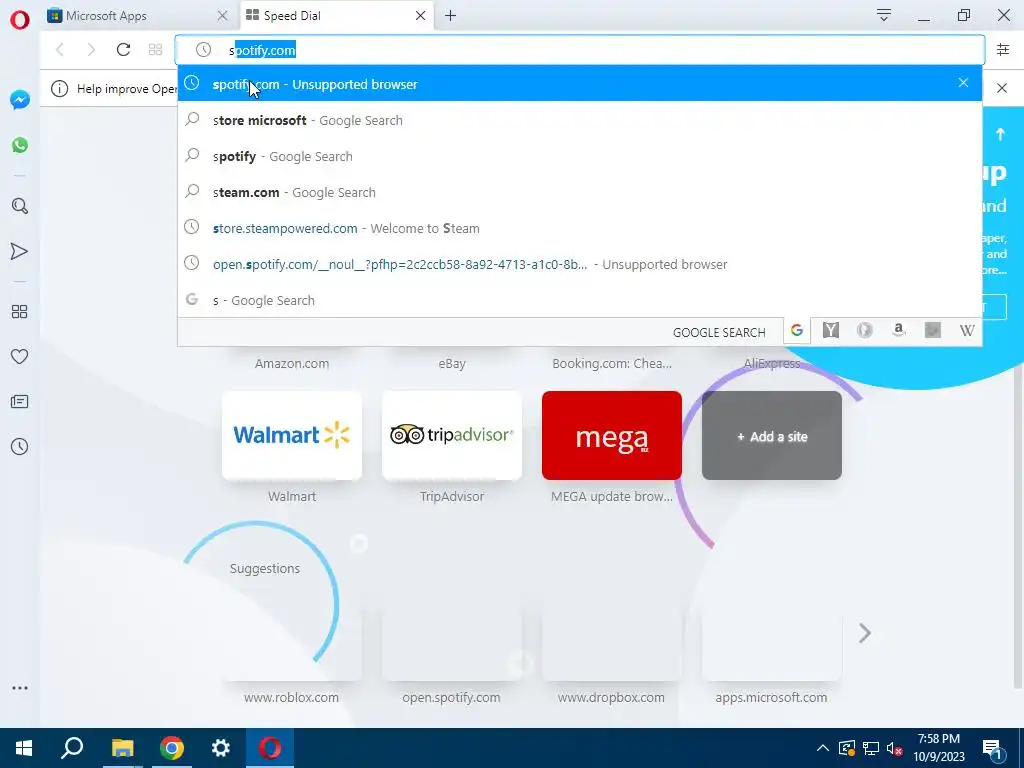Open www.dropbox.com suggestion tile
This screenshot has height=768, width=1024.
pyautogui.click(x=612, y=647)
